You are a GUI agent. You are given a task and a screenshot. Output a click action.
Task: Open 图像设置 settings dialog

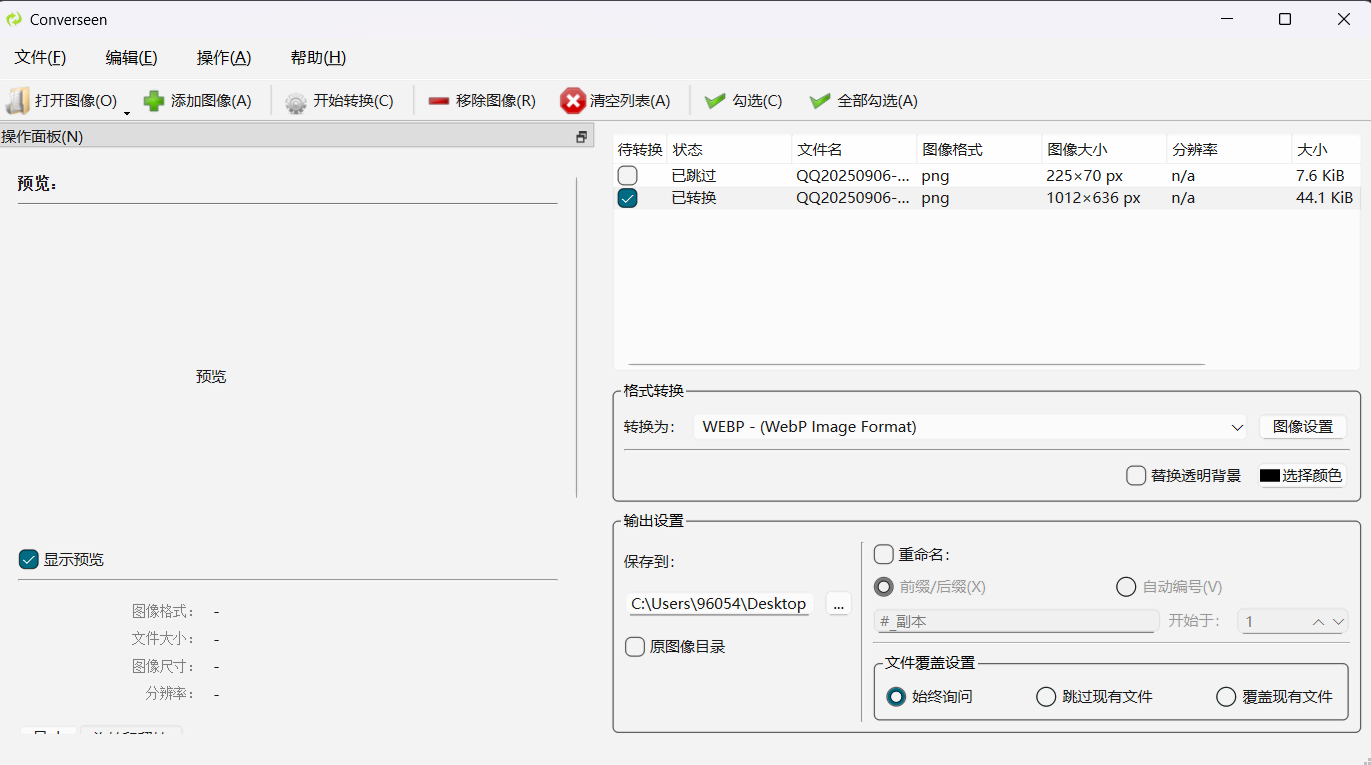[x=1303, y=426]
